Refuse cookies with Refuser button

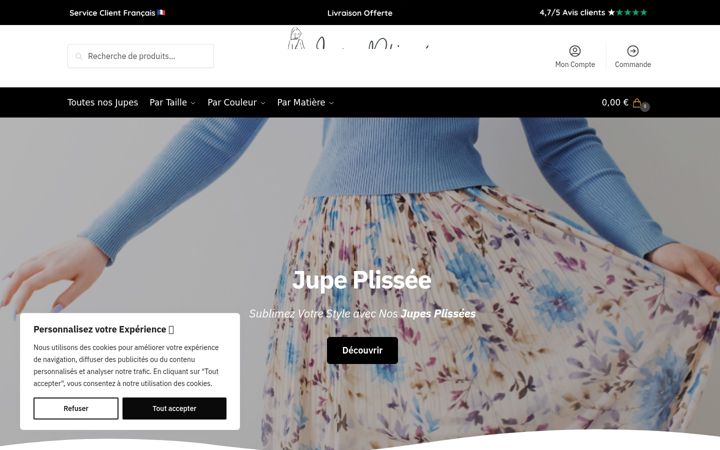76,408
